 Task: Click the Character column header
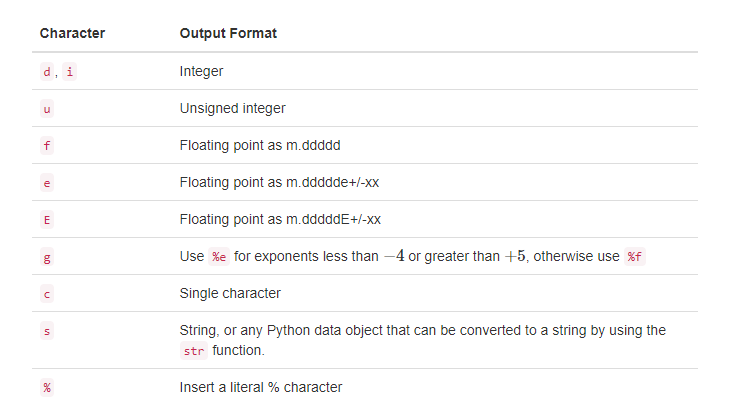(72, 33)
